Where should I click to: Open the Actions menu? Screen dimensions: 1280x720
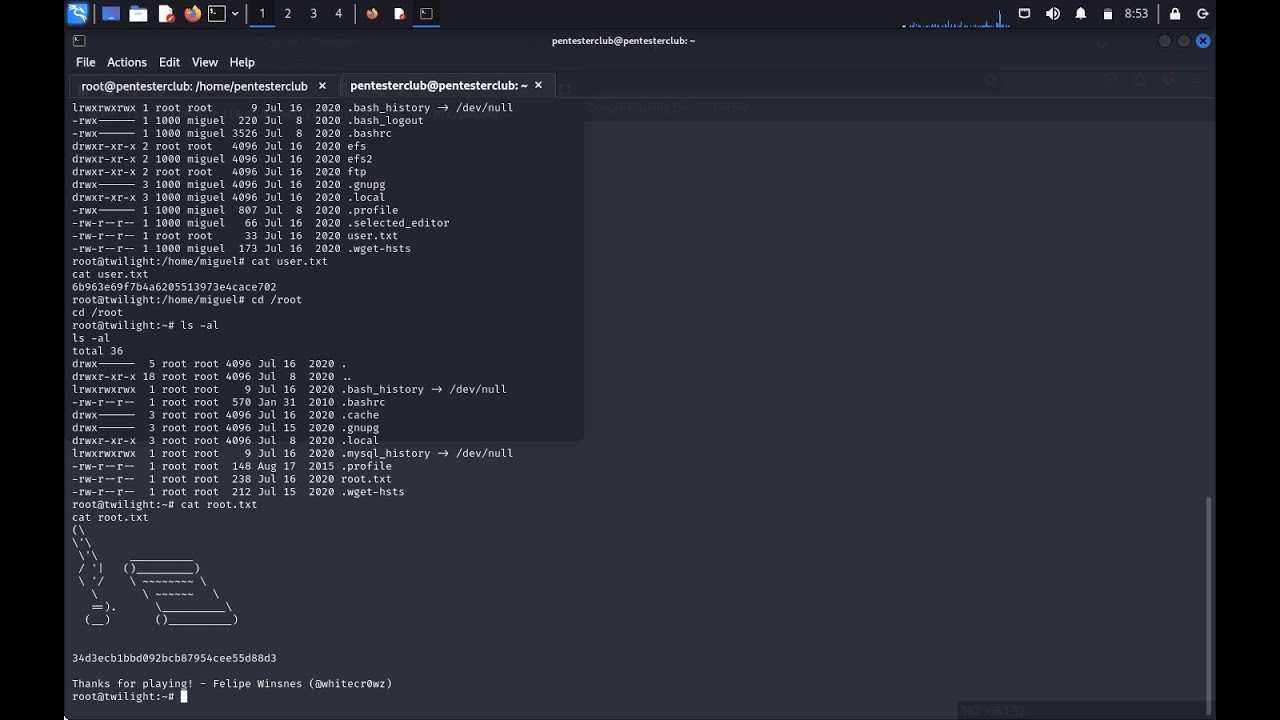pyautogui.click(x=127, y=62)
